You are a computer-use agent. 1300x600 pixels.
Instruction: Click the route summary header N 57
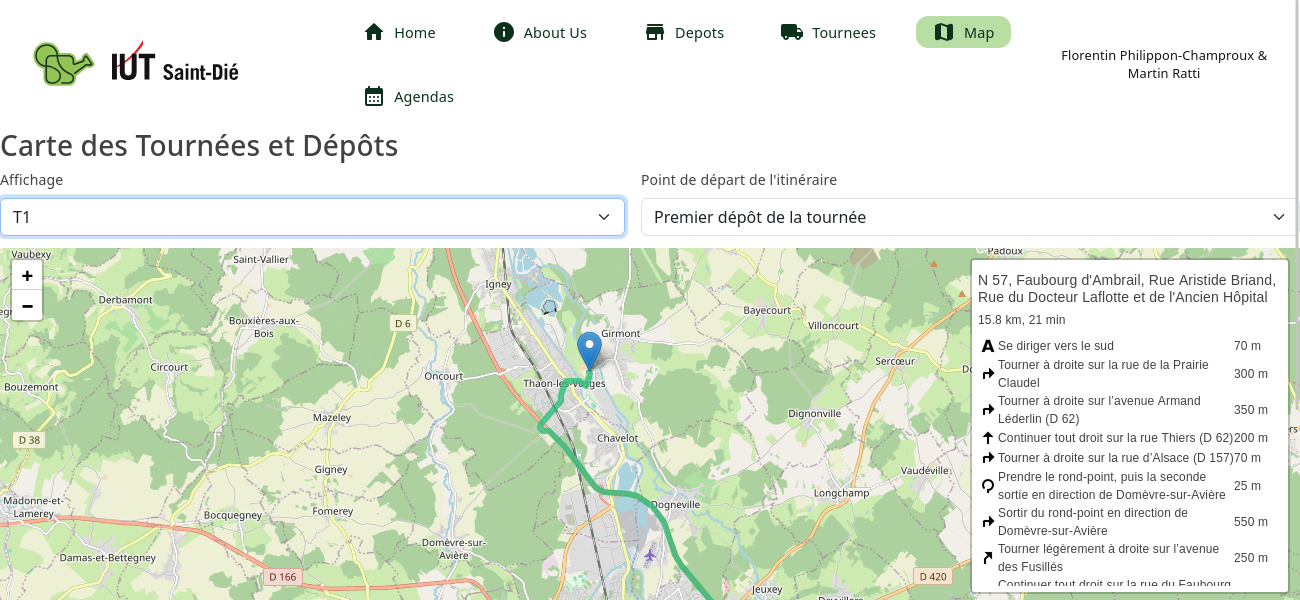(x=1127, y=289)
